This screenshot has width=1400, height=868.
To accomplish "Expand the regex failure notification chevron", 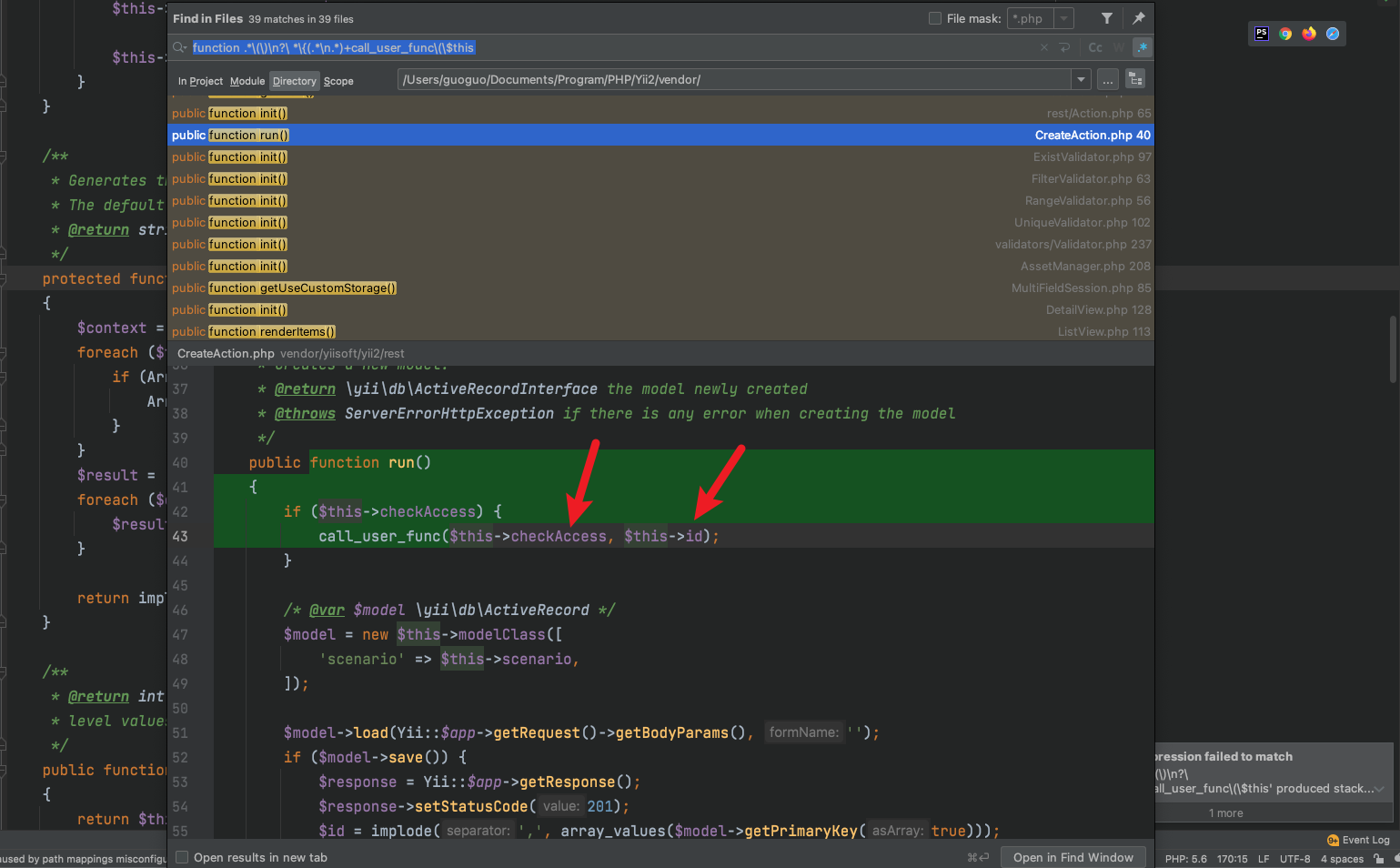I will coord(1379,789).
